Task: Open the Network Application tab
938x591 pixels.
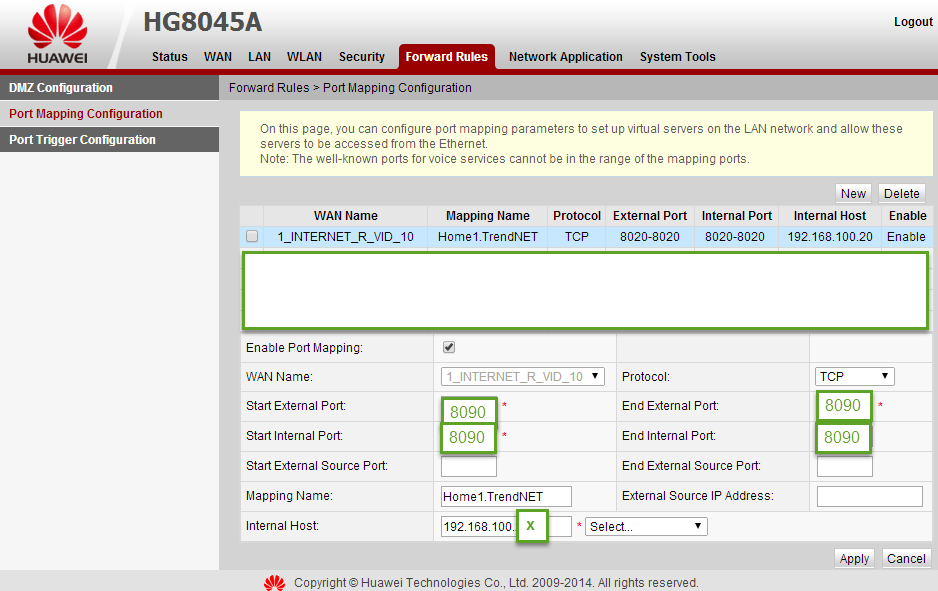Action: (x=565, y=57)
